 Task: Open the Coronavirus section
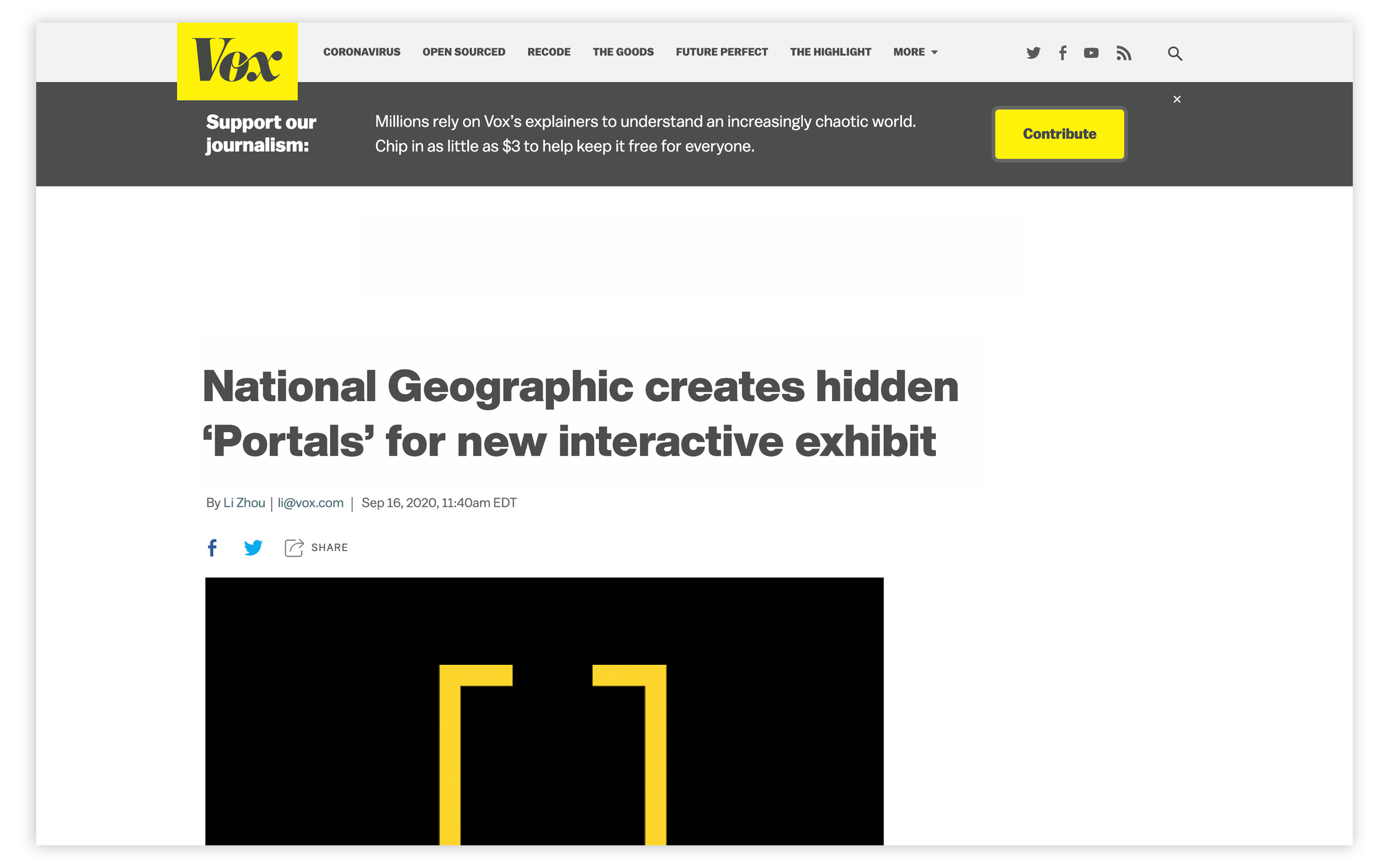point(362,52)
